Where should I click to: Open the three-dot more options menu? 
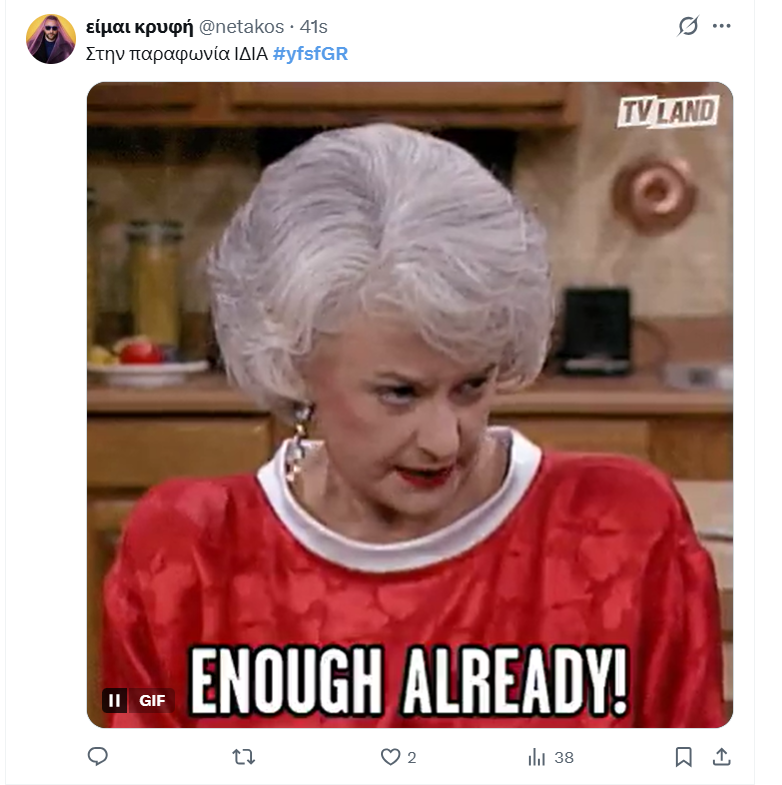coord(721,26)
